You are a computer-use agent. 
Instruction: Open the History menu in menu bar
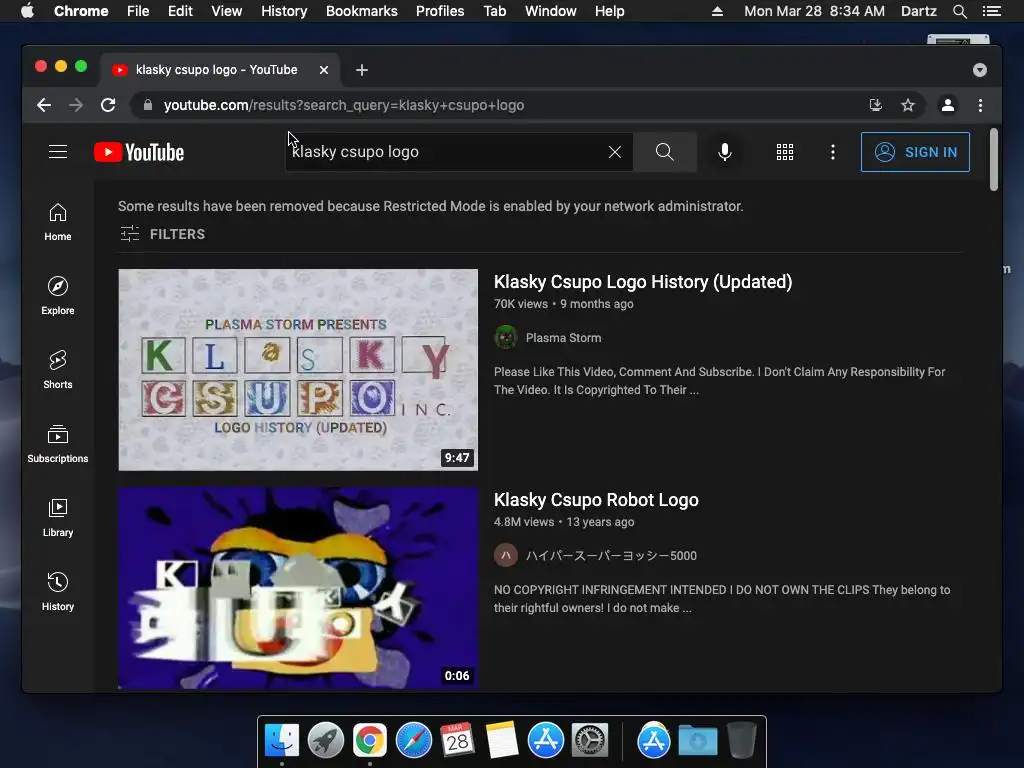284,11
